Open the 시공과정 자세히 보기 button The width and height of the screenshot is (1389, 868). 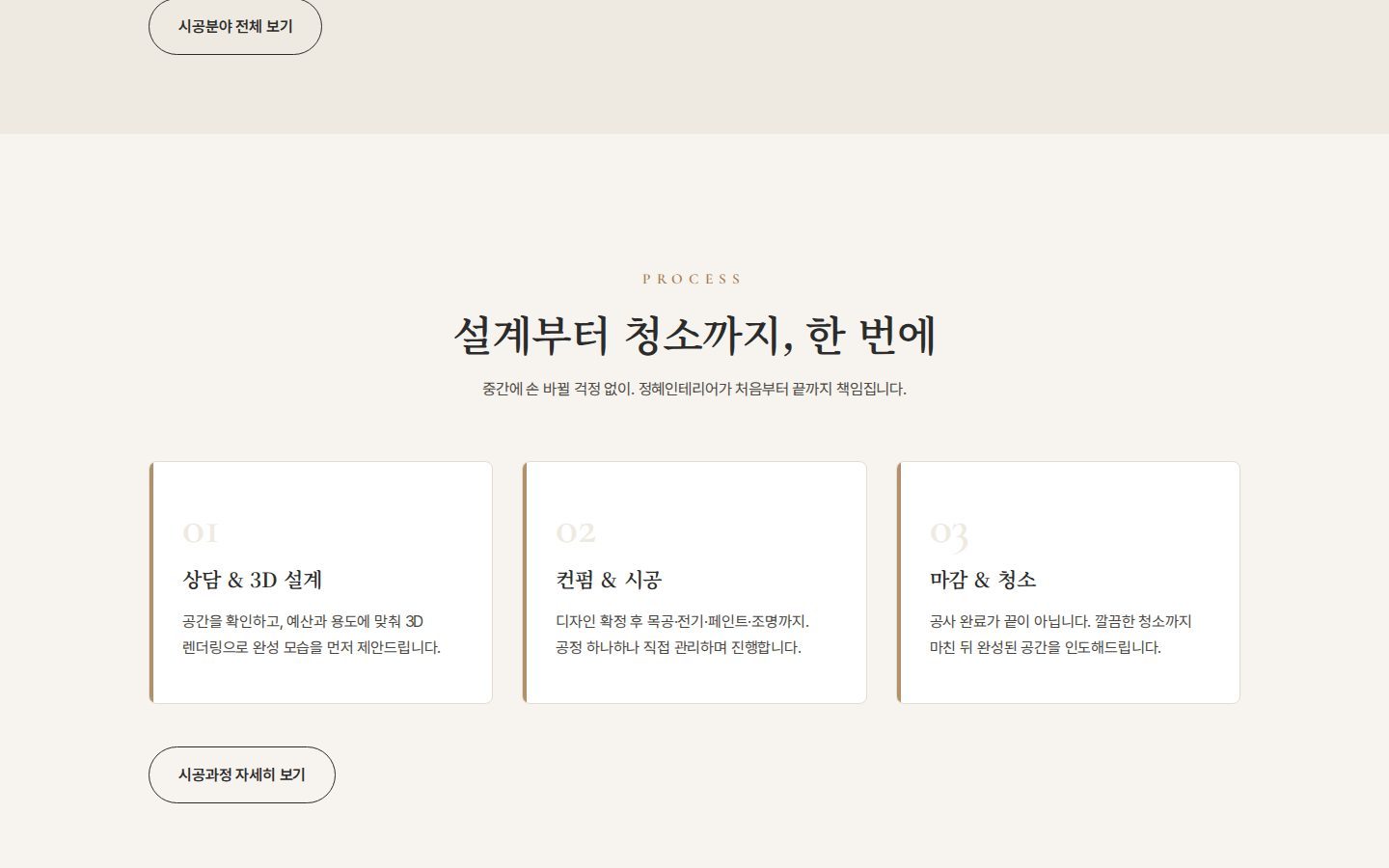[242, 774]
